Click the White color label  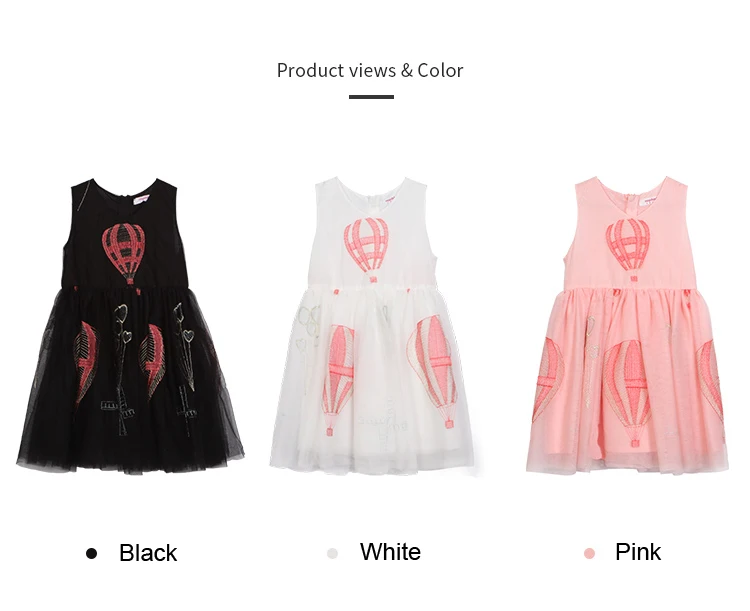390,552
